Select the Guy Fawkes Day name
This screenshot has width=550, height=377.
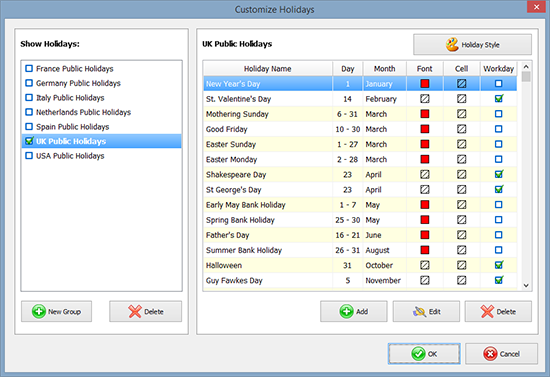[x=234, y=280]
